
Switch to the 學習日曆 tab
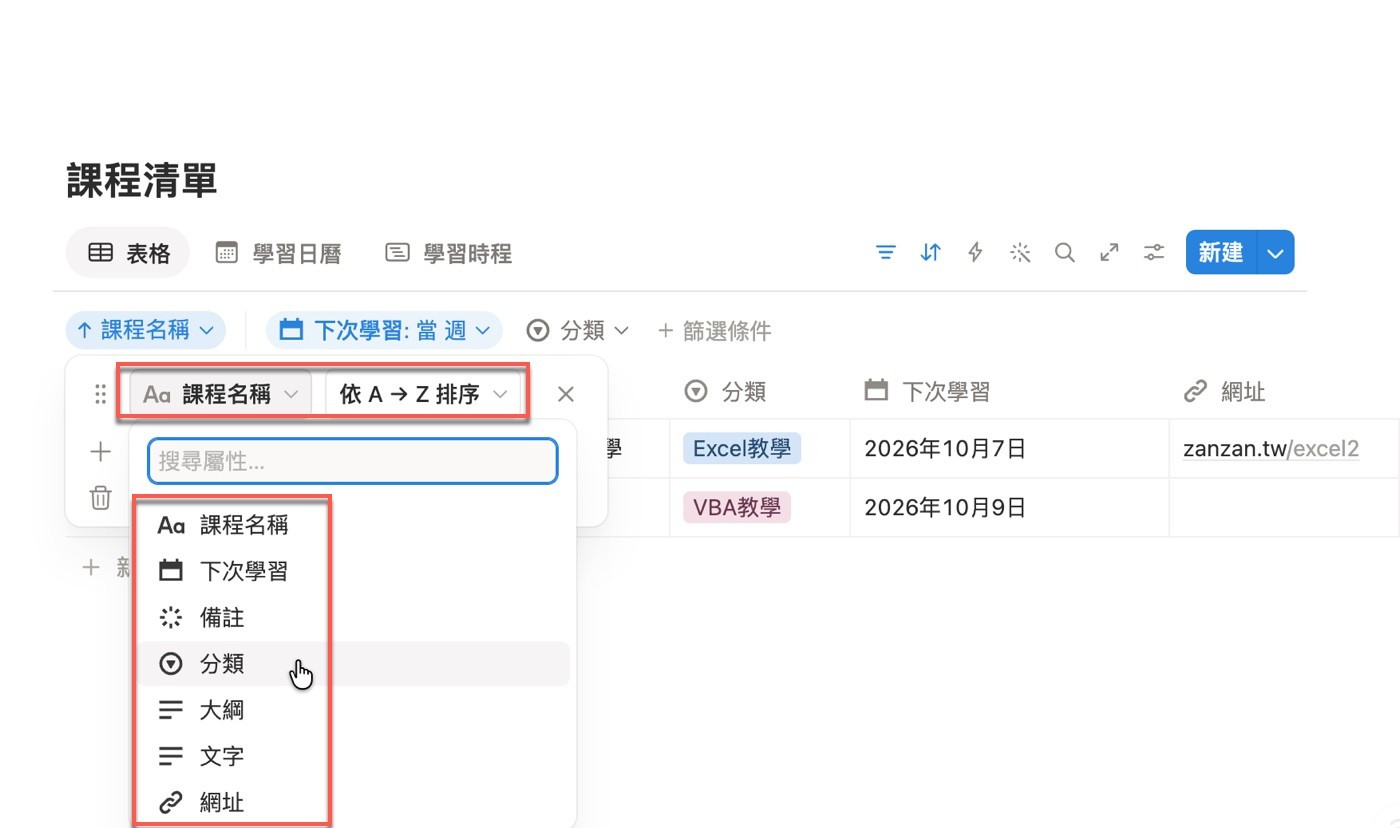click(x=279, y=253)
